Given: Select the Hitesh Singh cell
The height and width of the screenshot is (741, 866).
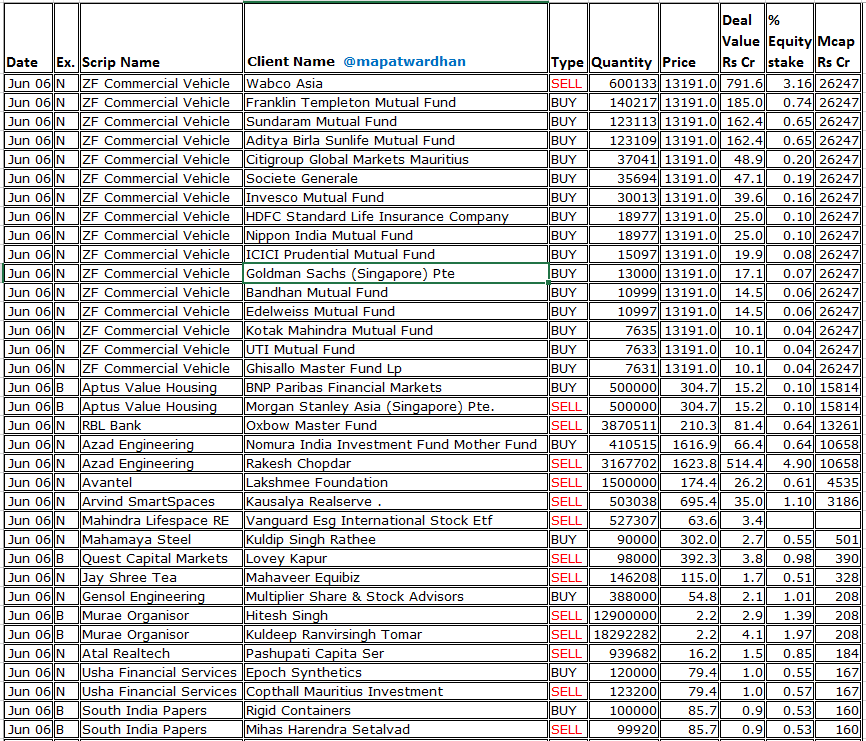Looking at the screenshot, I should click(x=395, y=616).
